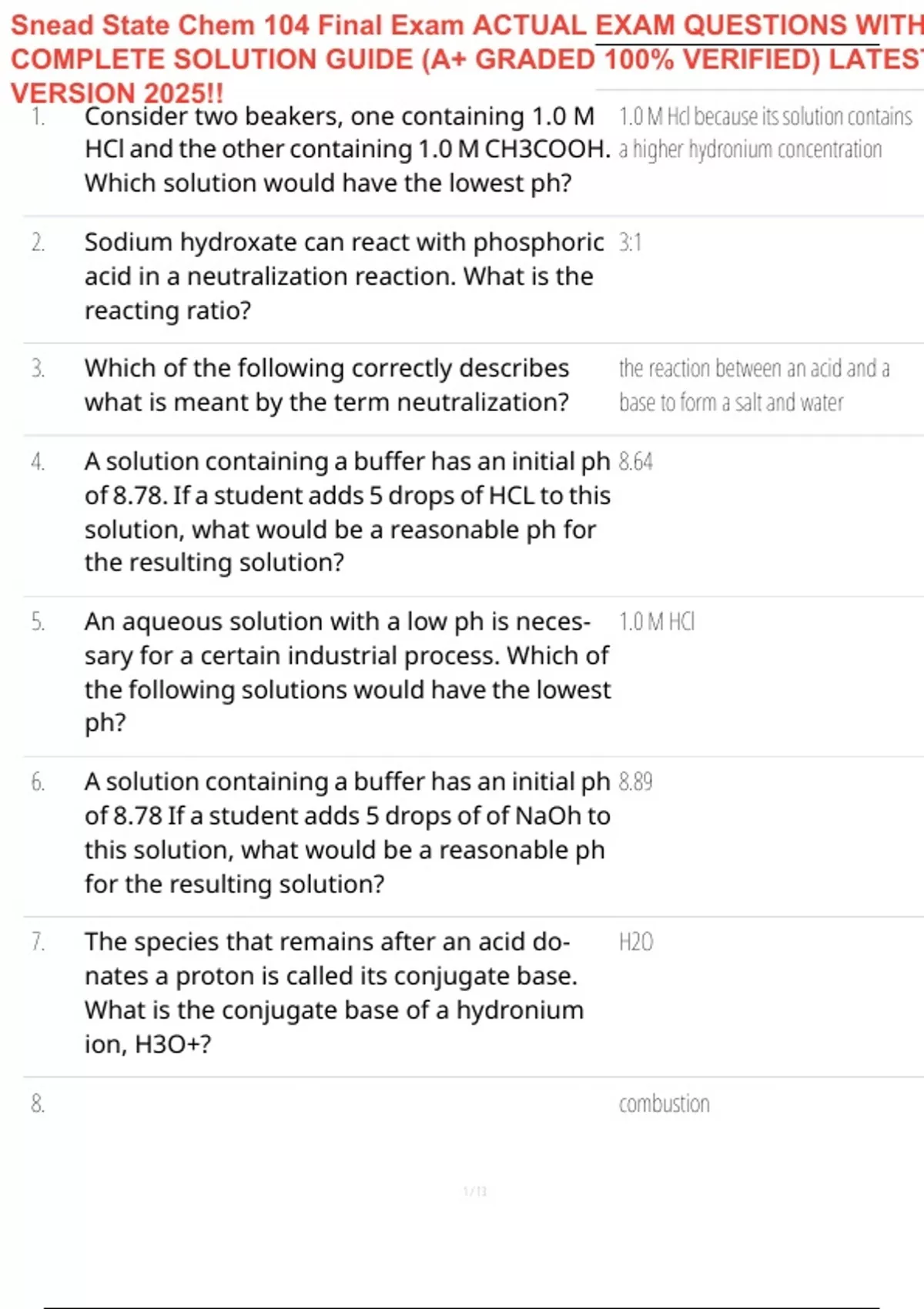Viewport: 924px width, 1309px height.
Task: Click the page number indicator '1/13'
Action: point(474,1191)
